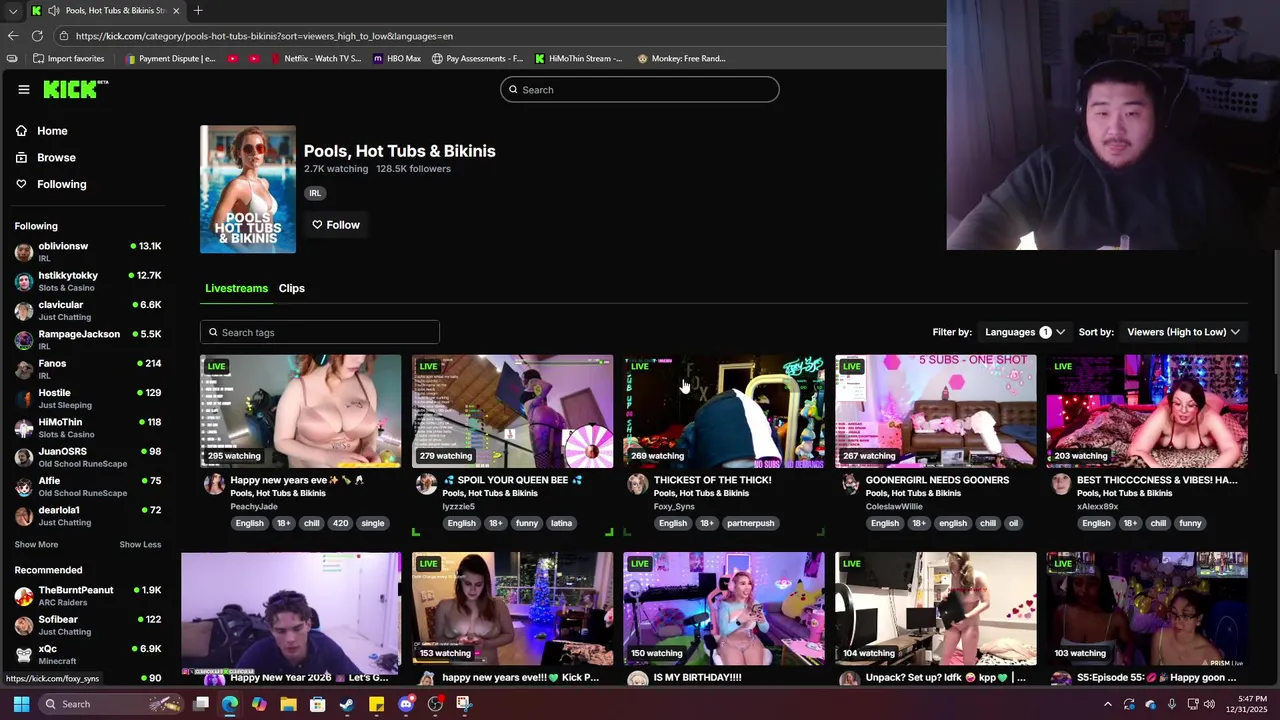This screenshot has width=1280, height=720.
Task: Select the partnerpush tag under Foxy_Syns
Action: 750,523
